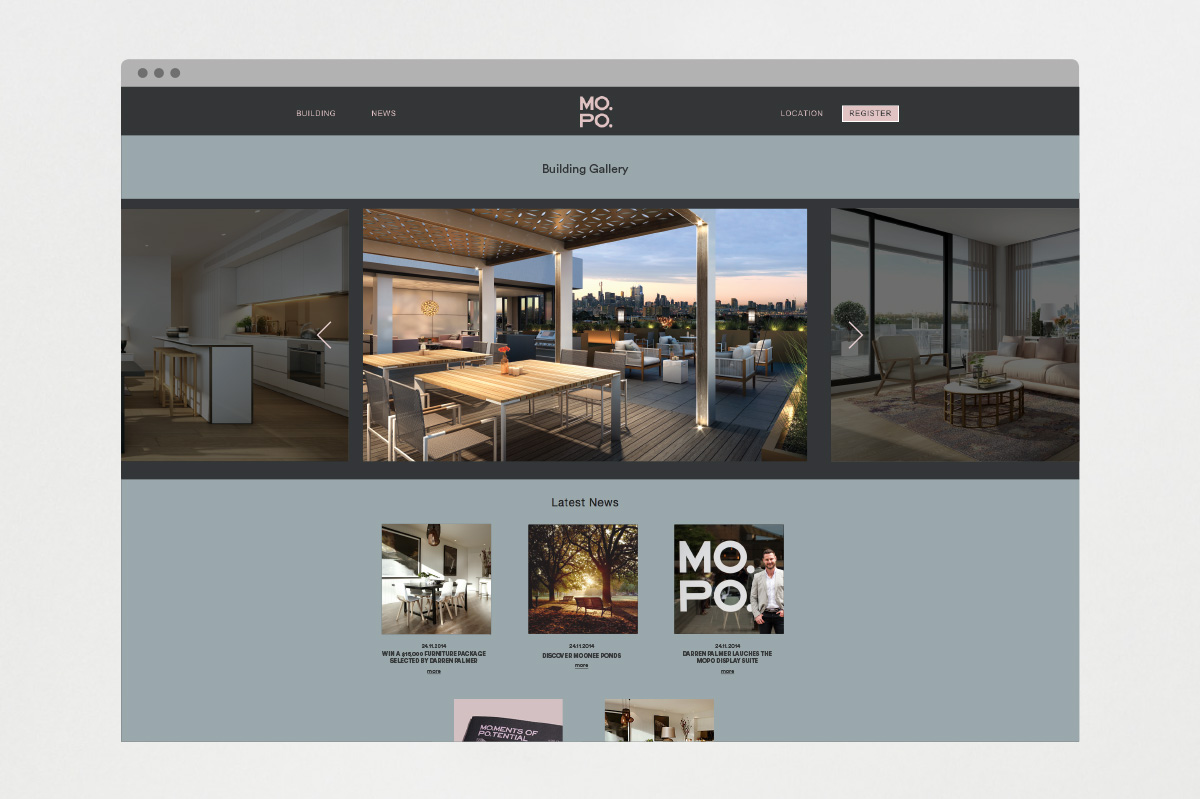This screenshot has height=799, width=1200.
Task: Click "more" under Darren Palmer article
Action: click(727, 672)
